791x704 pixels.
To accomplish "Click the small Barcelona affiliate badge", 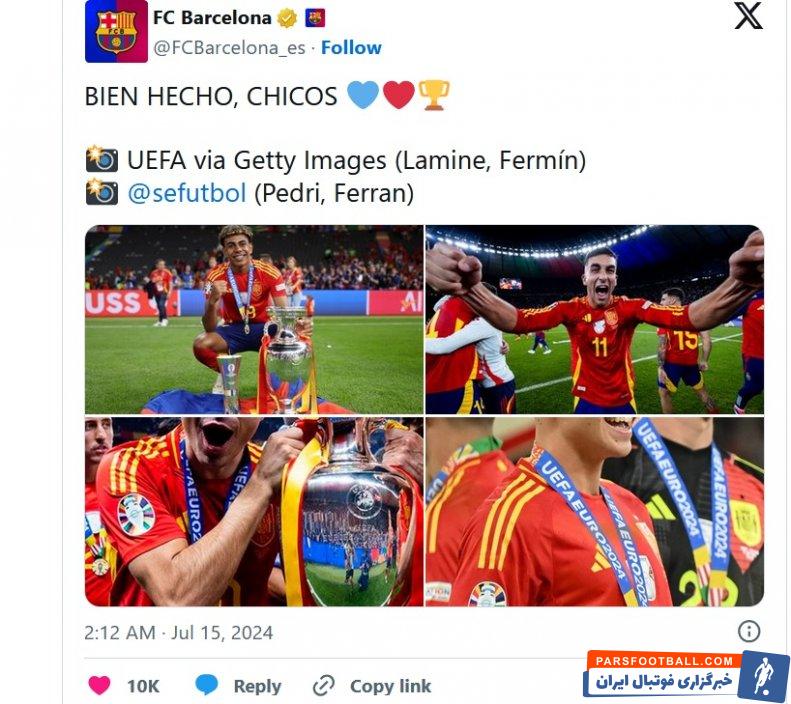I will tap(315, 18).
